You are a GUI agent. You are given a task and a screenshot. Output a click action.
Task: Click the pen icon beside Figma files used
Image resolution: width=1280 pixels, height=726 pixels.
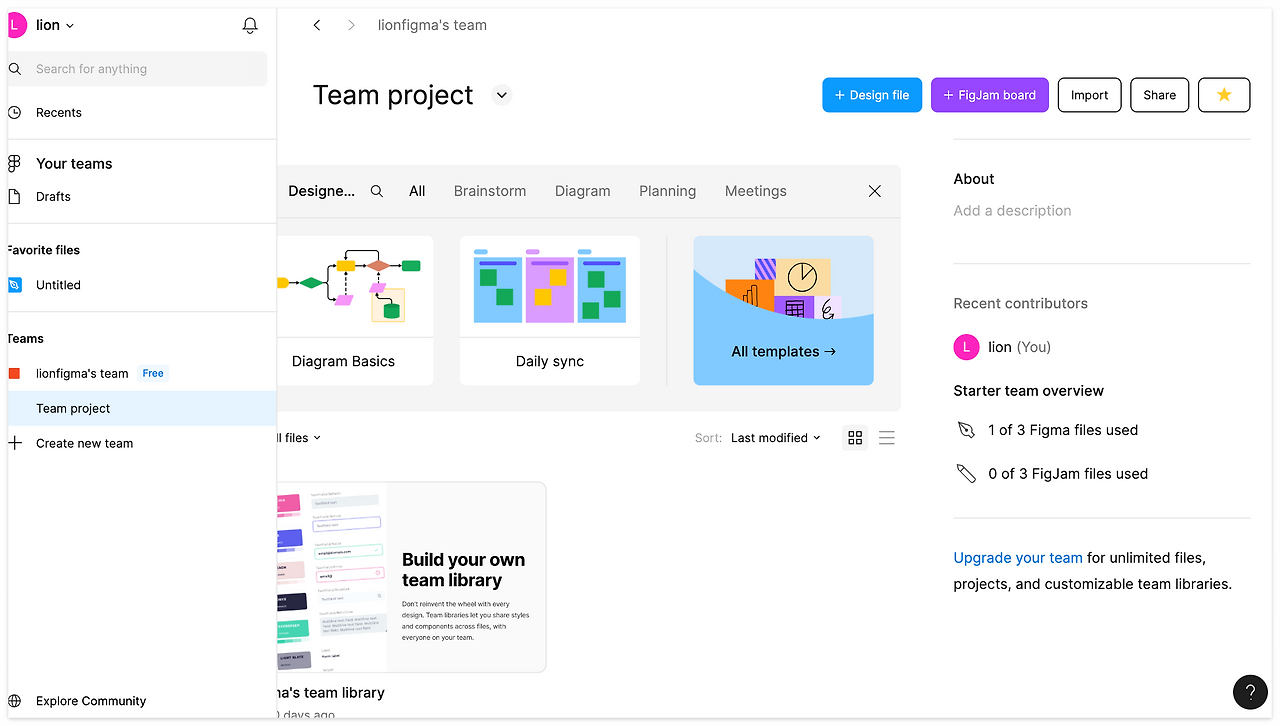(x=966, y=430)
